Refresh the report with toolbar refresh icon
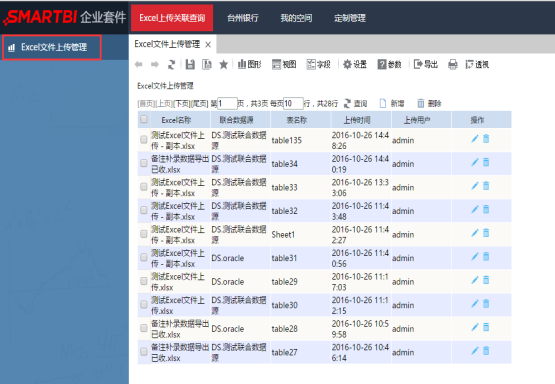Image resolution: width=555 pixels, height=384 pixels. click(x=171, y=64)
